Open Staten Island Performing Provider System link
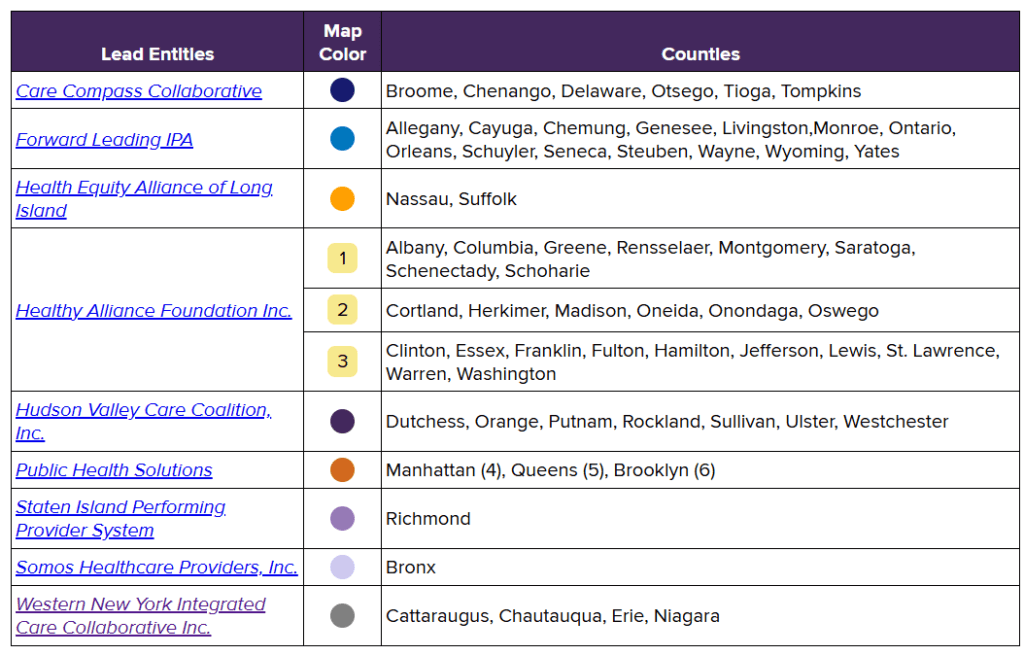Viewport: 1024px width, 655px height. pyautogui.click(x=120, y=508)
